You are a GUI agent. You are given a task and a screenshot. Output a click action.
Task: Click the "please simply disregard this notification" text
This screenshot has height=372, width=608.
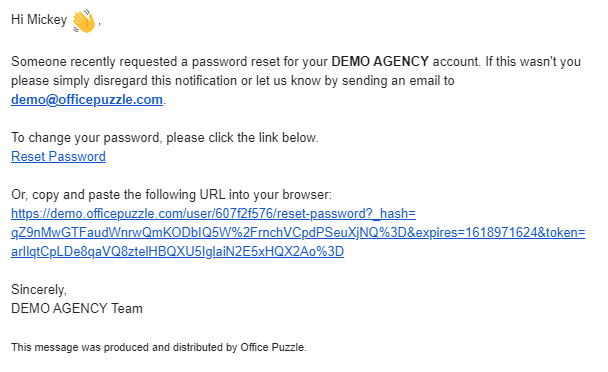[x=124, y=80]
